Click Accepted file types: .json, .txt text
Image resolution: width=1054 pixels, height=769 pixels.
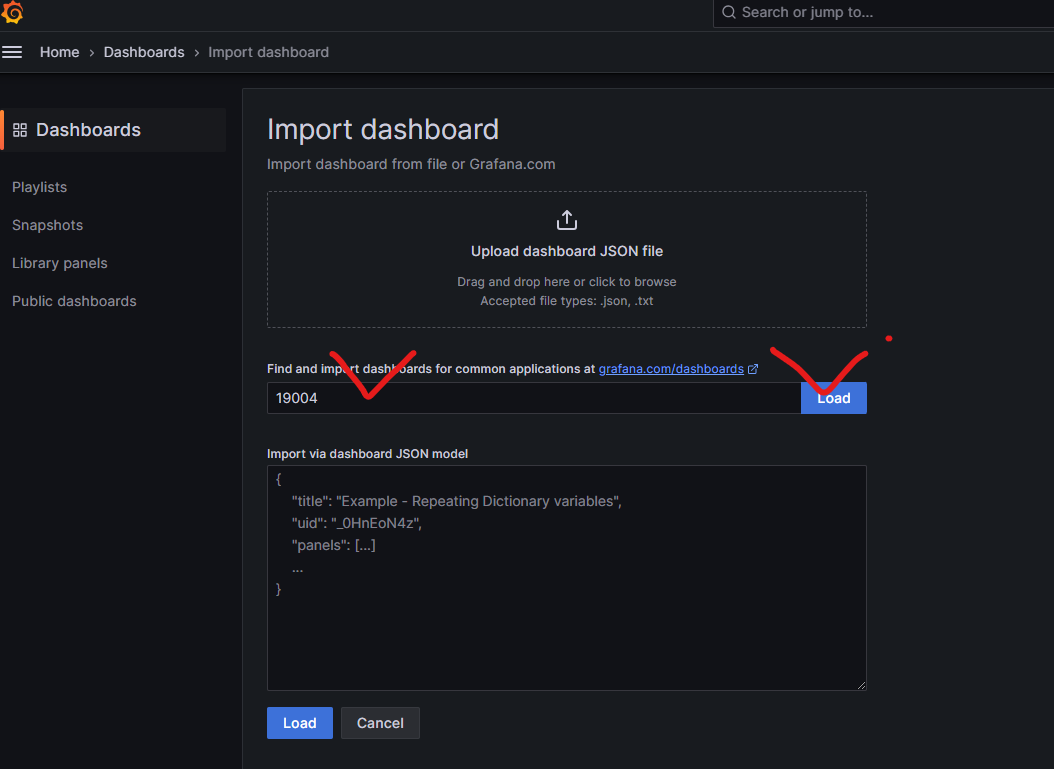pos(567,300)
